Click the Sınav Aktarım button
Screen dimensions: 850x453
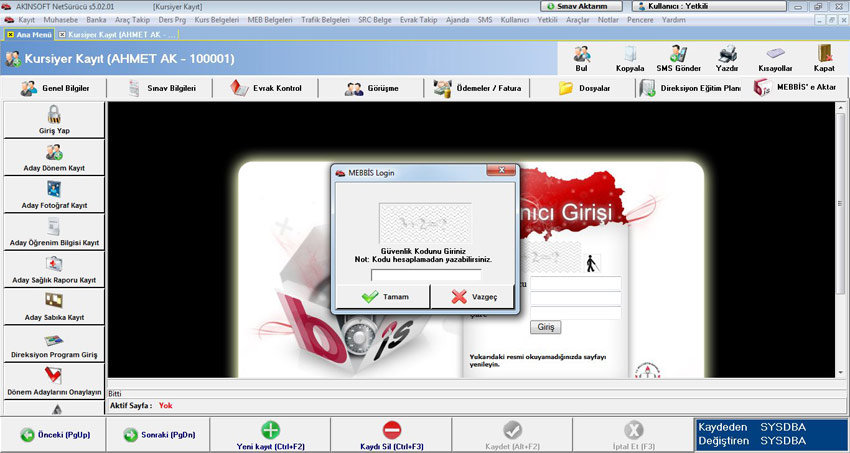pos(582,7)
